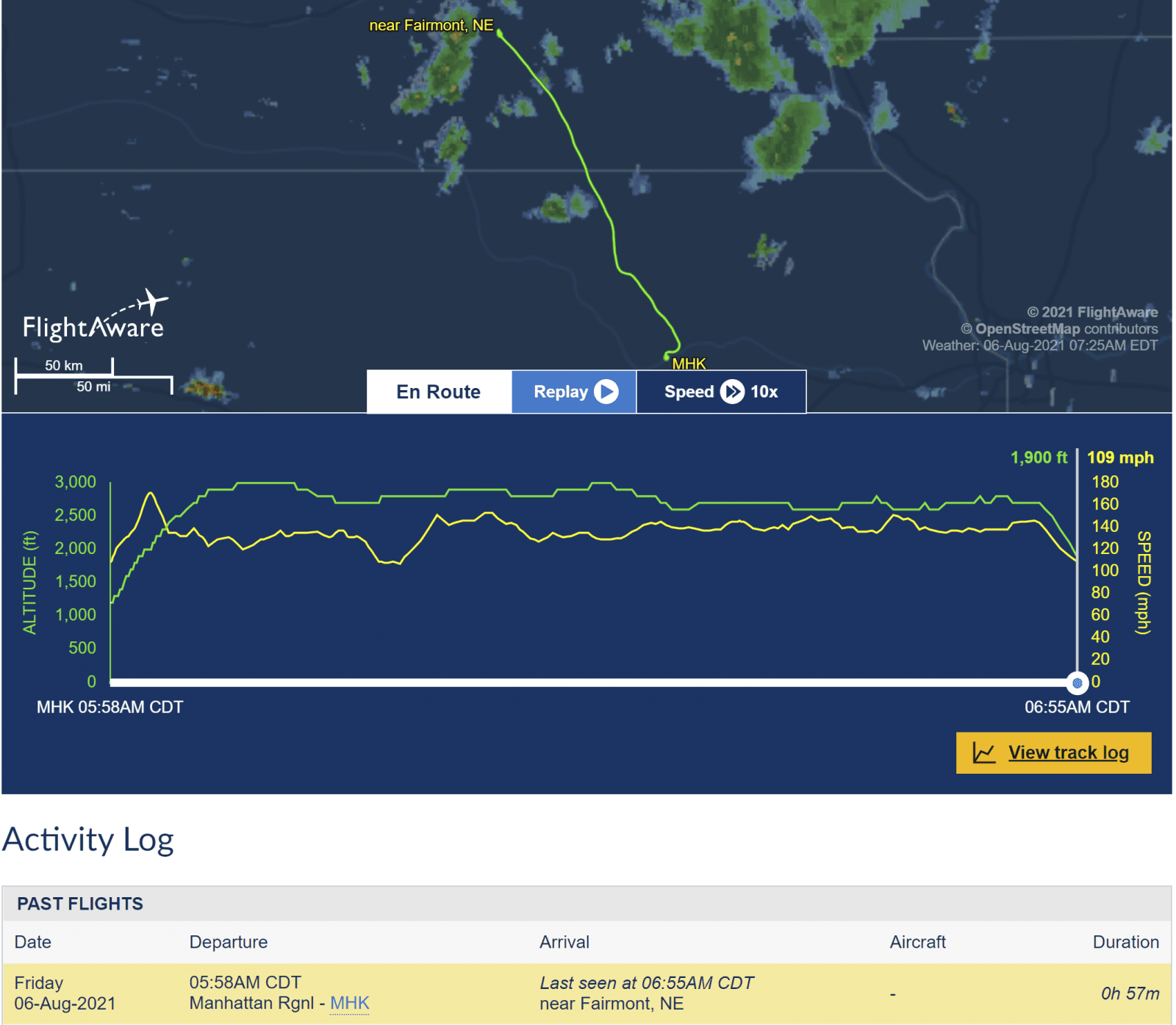Viewport: 1176px width, 1025px height.
Task: Click the track endpoint dot near Fairmont
Action: pos(500,33)
